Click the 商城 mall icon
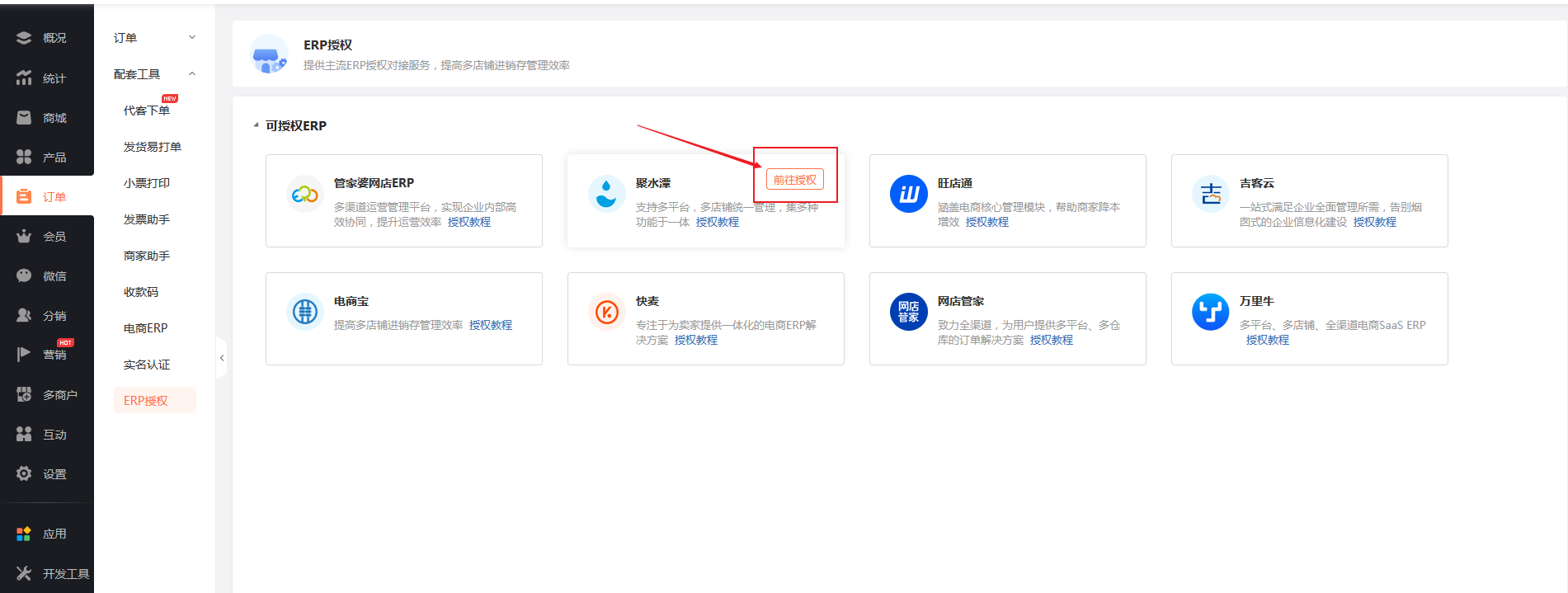The width and height of the screenshot is (1568, 593). [24, 117]
